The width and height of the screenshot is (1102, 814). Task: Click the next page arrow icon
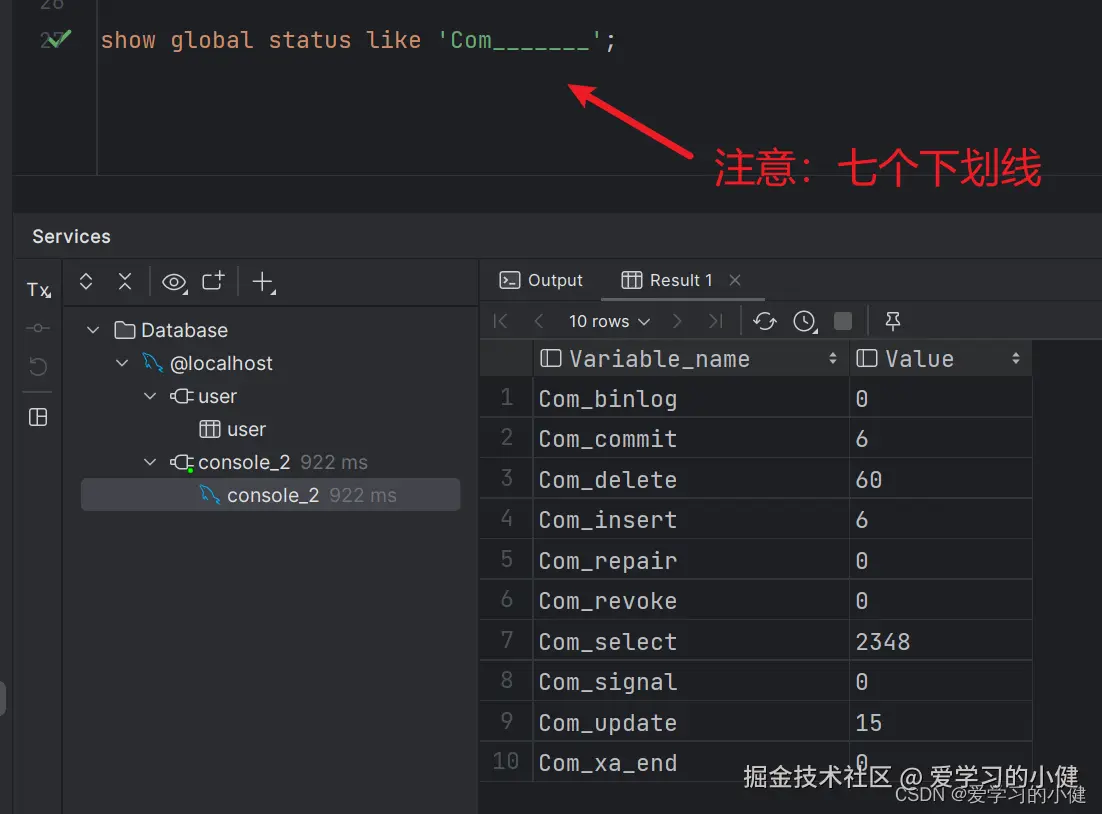point(677,321)
